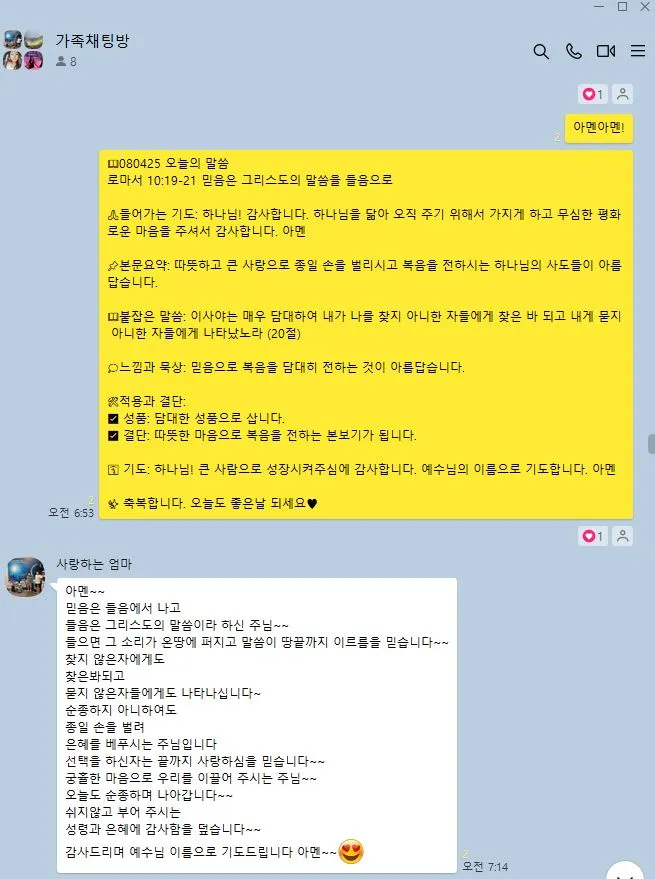Click the heart reaction below the yellow message
This screenshot has width=655, height=879.
[593, 536]
